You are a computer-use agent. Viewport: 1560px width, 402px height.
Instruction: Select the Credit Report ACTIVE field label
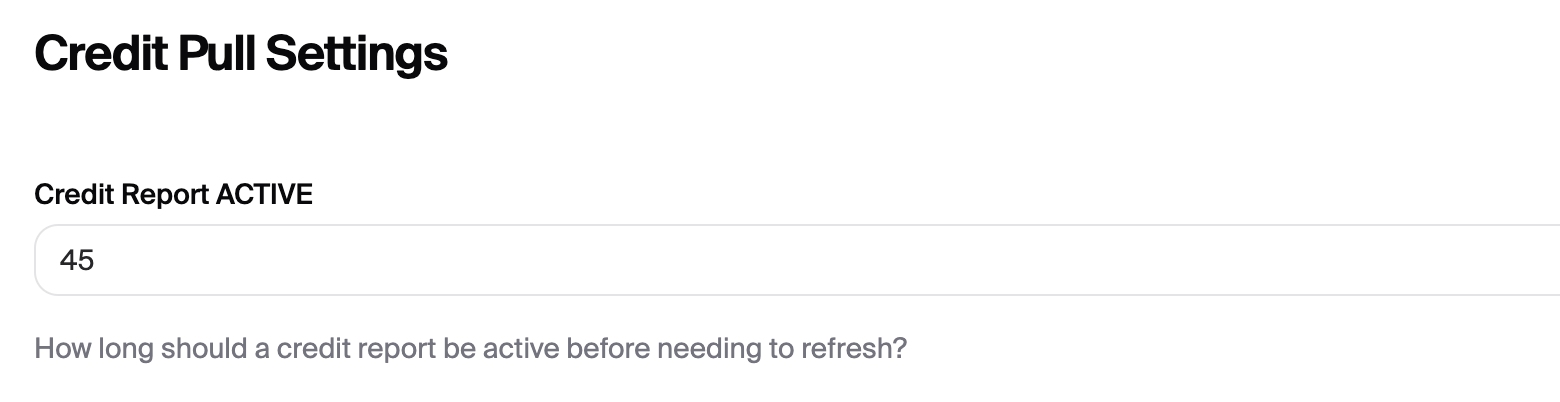(x=173, y=195)
